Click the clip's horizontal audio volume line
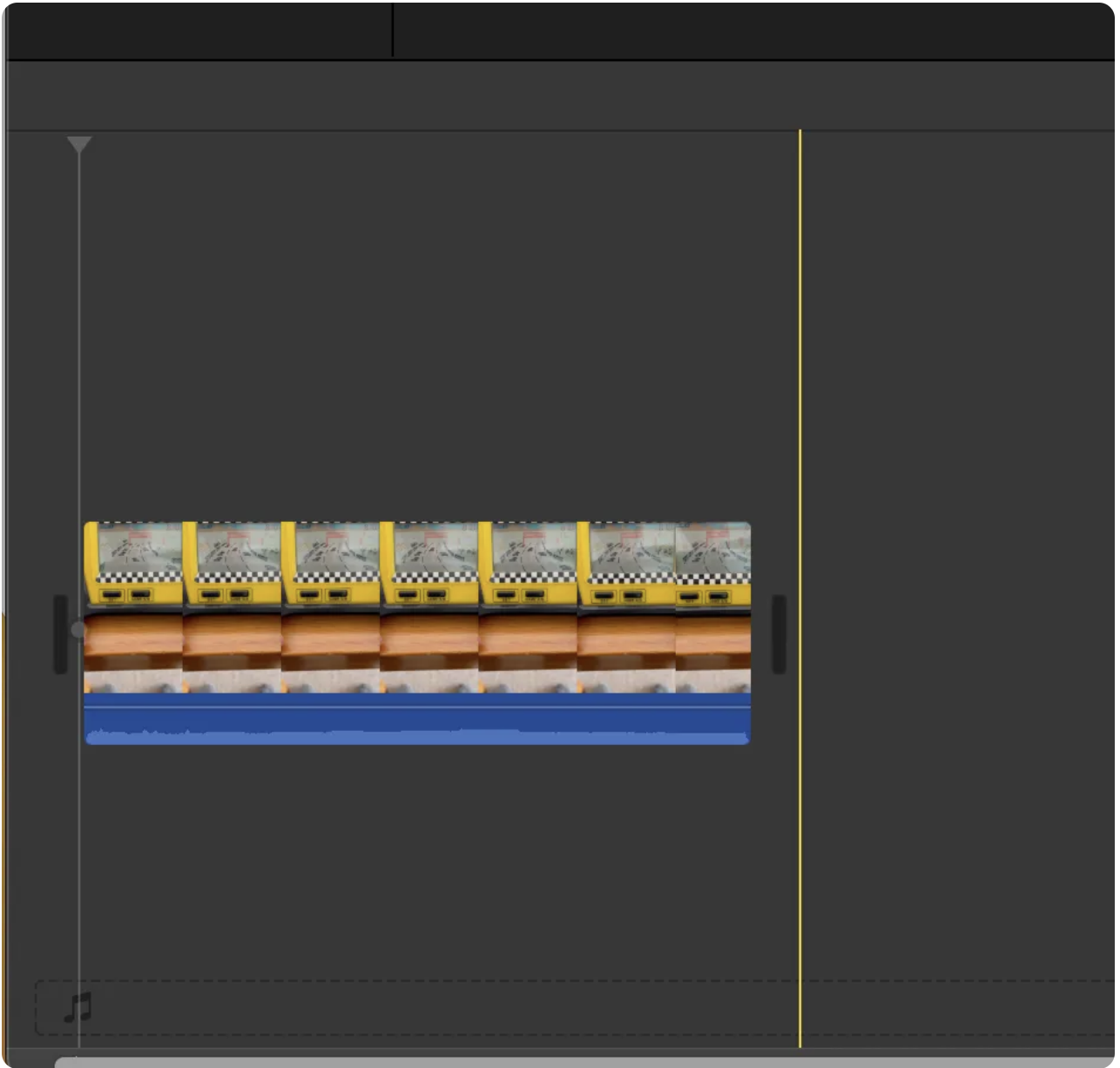The width and height of the screenshot is (1120, 1068). point(416,707)
